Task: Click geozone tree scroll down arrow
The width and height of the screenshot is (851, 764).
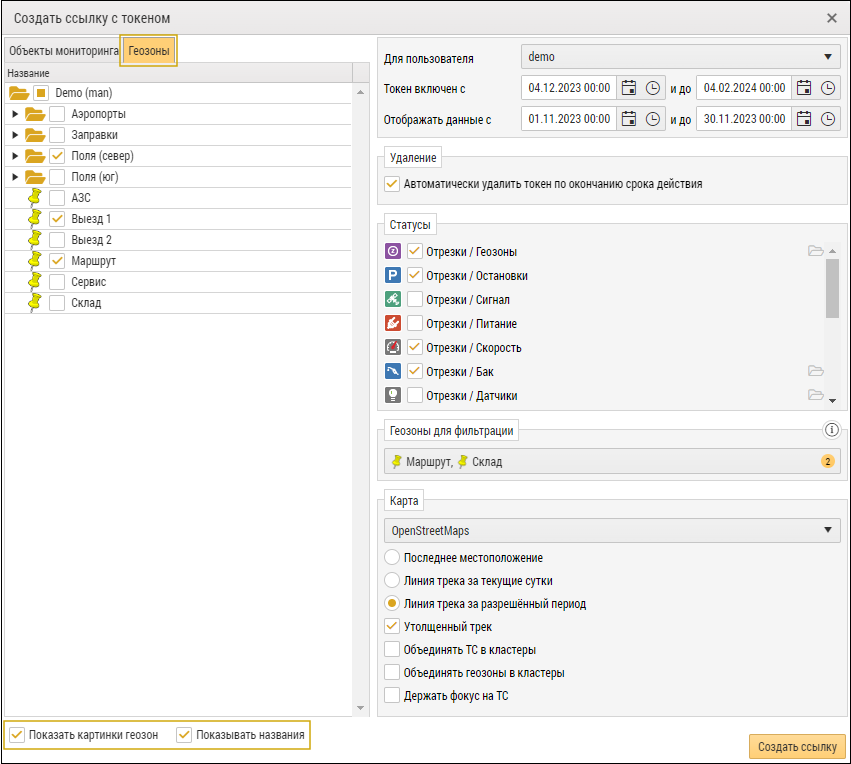Action: [360, 708]
